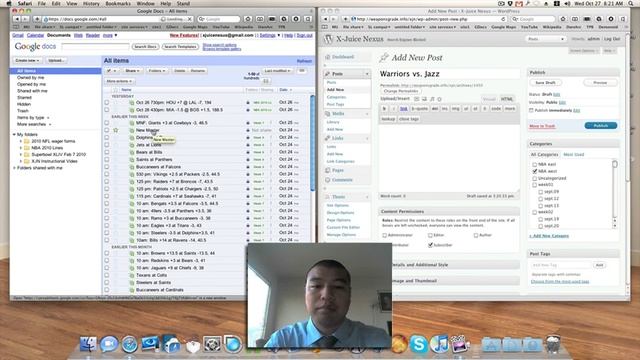Click the Safari compass icon in Dock
The image size is (640, 360).
point(130,344)
